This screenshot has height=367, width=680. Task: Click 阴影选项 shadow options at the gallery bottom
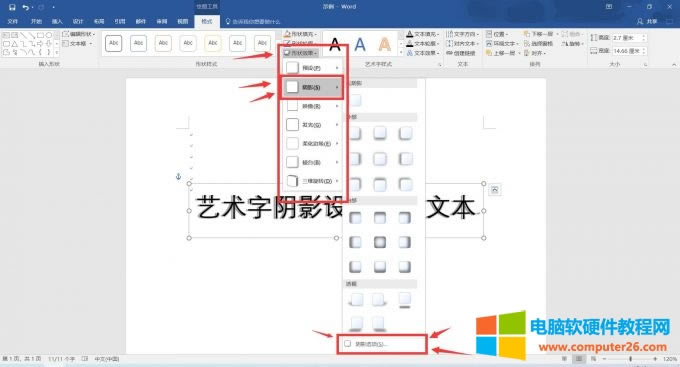click(x=382, y=344)
